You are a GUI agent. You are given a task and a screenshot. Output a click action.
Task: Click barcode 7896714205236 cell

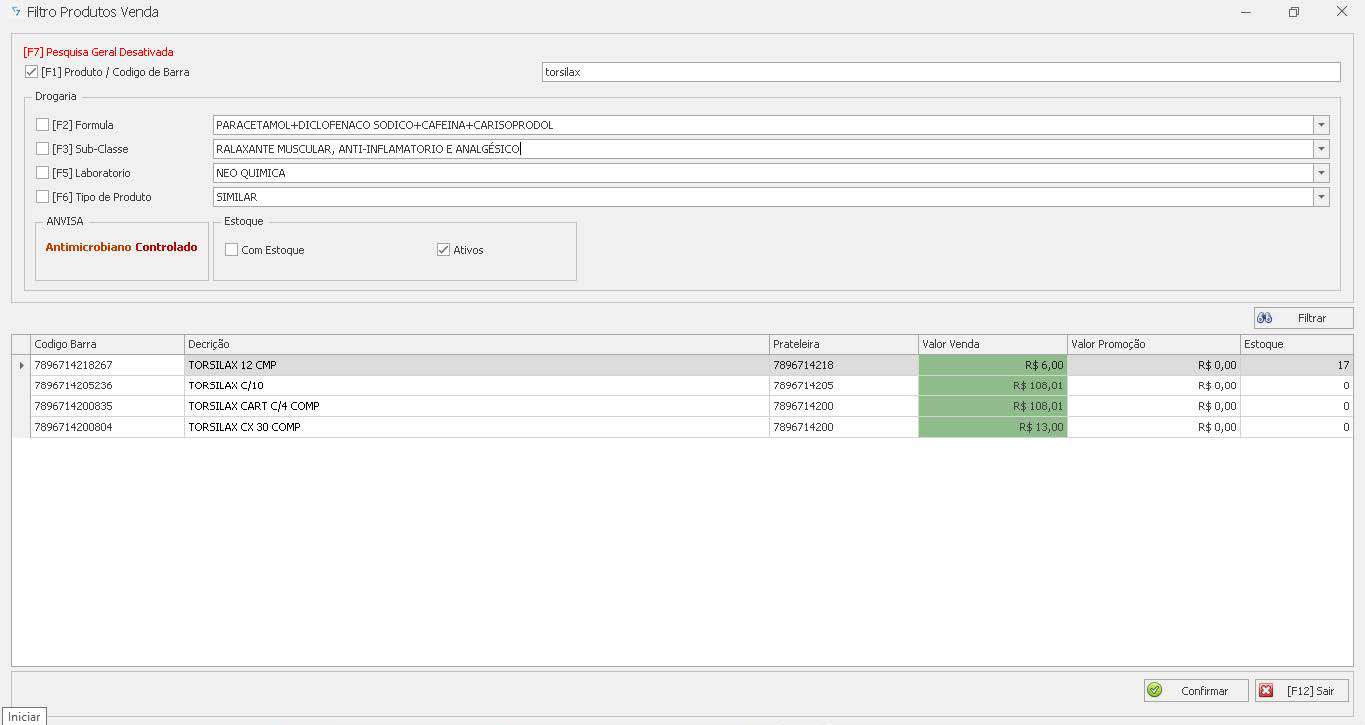(107, 385)
